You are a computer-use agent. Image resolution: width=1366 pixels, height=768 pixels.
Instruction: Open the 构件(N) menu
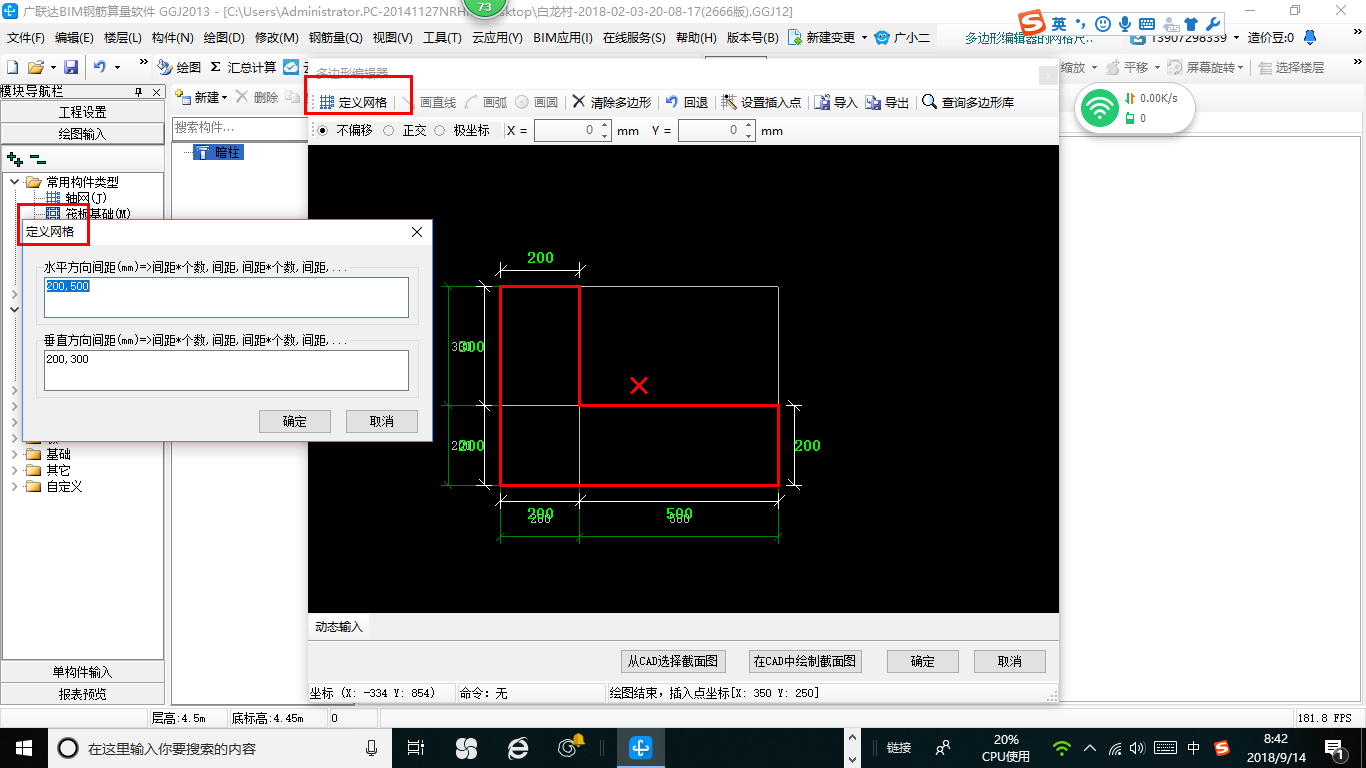coord(173,37)
